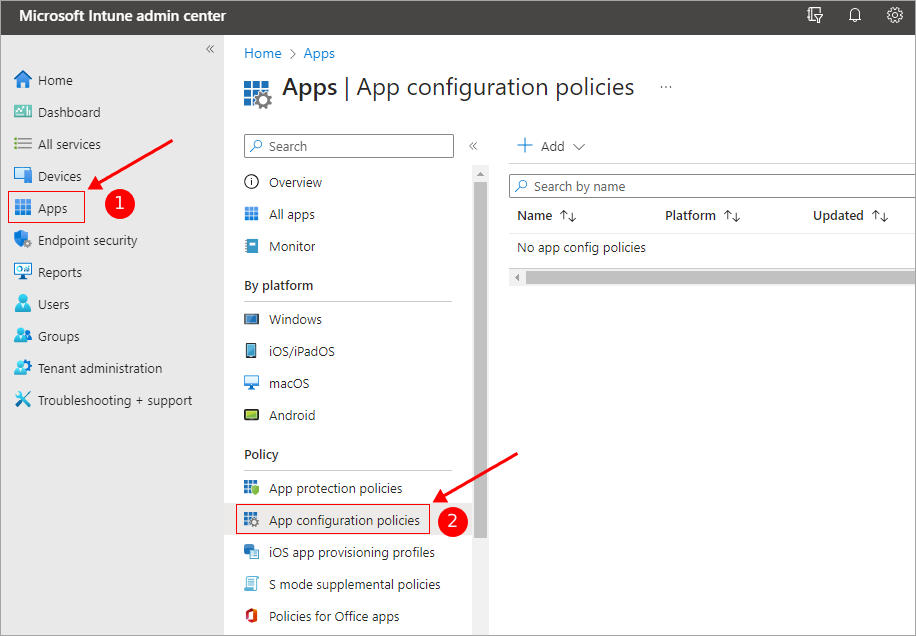This screenshot has width=916, height=636.
Task: Click the submenu scrollbar up arrow
Action: coord(480,173)
